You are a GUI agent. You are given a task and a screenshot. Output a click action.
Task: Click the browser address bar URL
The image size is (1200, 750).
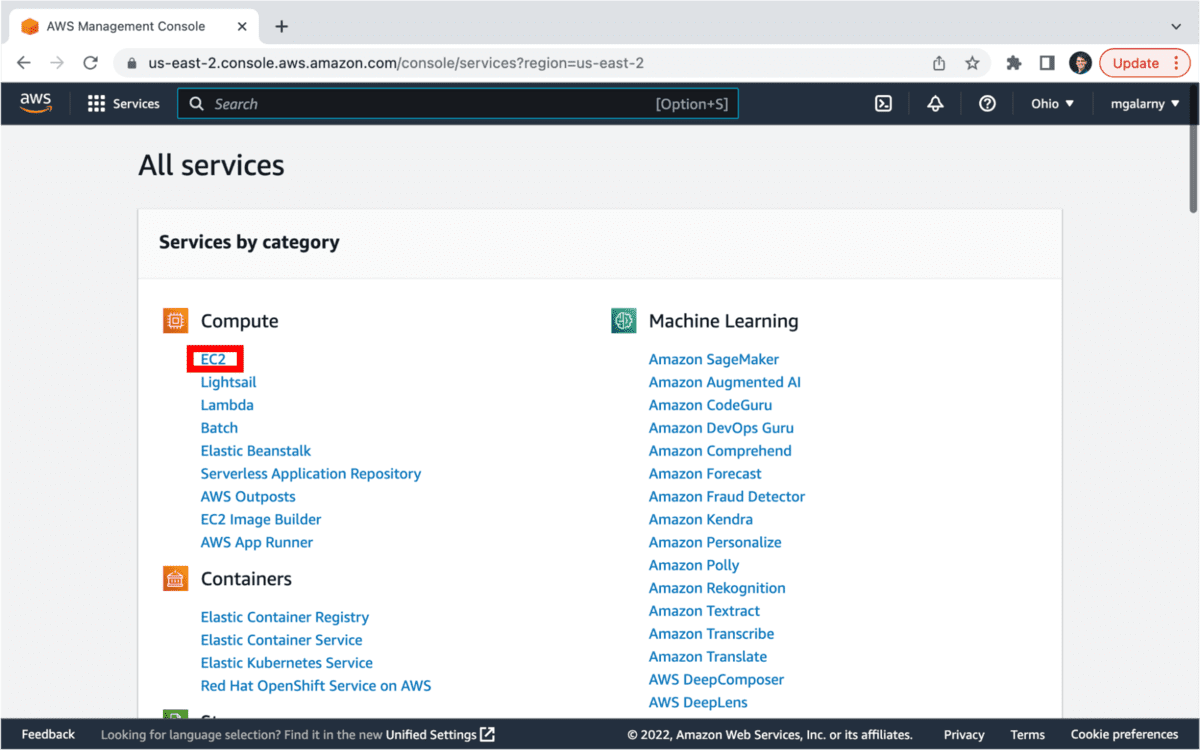coord(396,63)
